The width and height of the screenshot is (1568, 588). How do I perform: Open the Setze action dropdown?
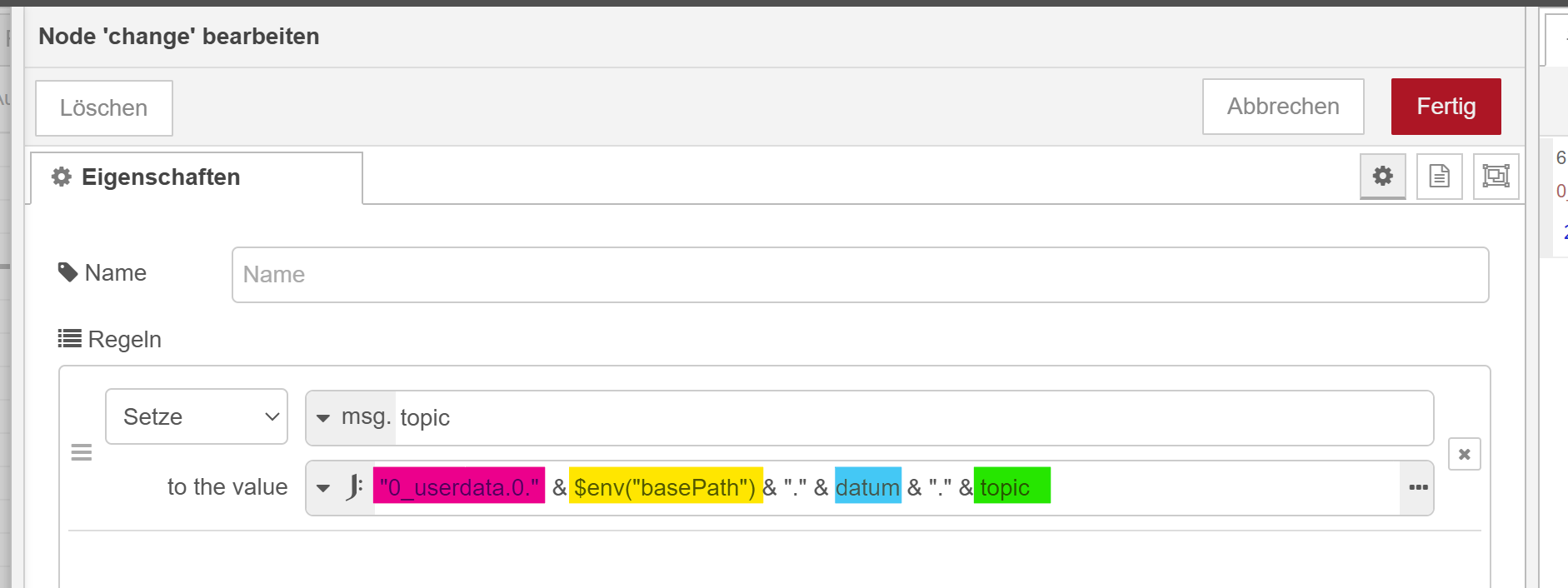pyautogui.click(x=197, y=416)
